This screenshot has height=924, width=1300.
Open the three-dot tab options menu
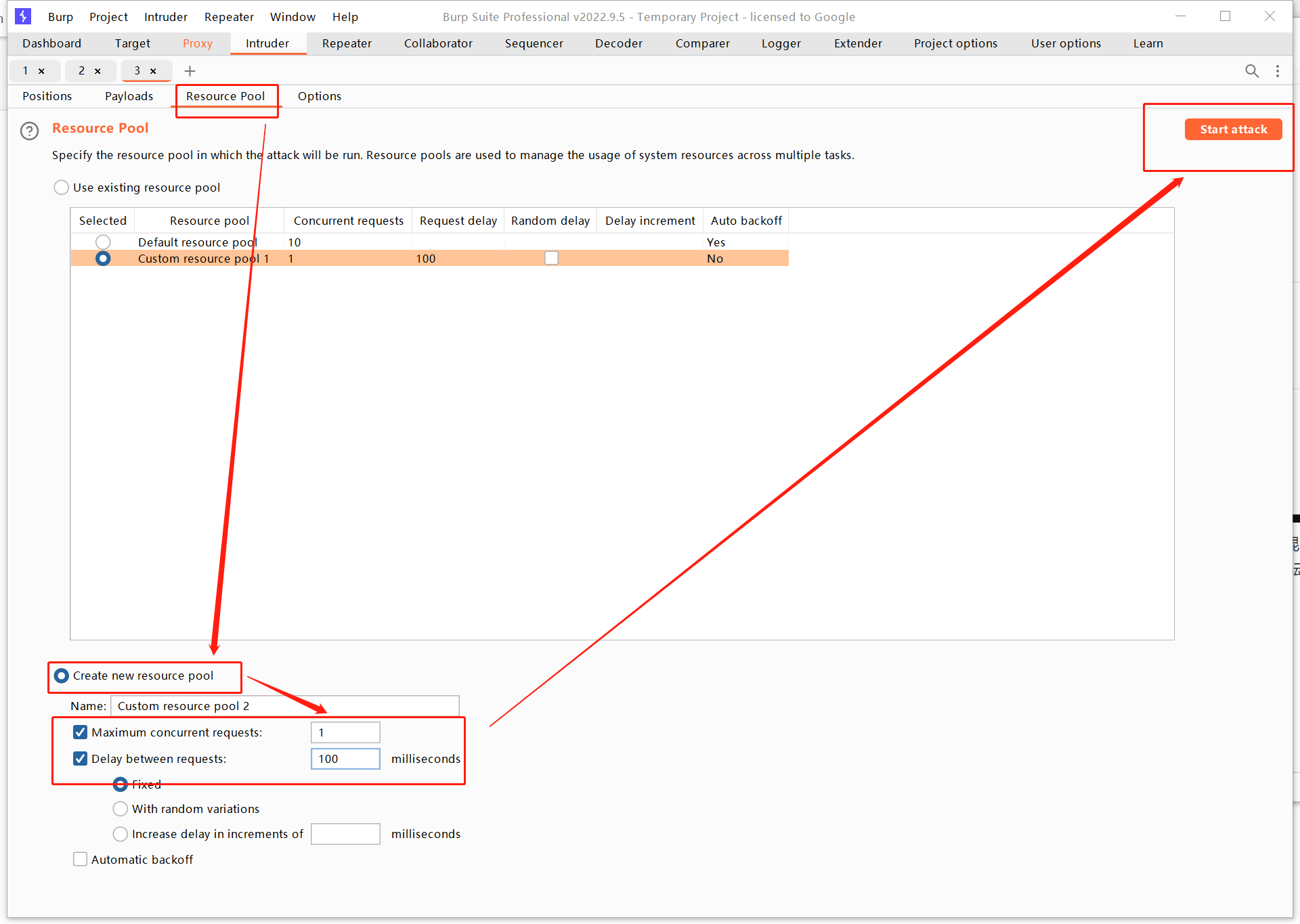(x=1278, y=71)
